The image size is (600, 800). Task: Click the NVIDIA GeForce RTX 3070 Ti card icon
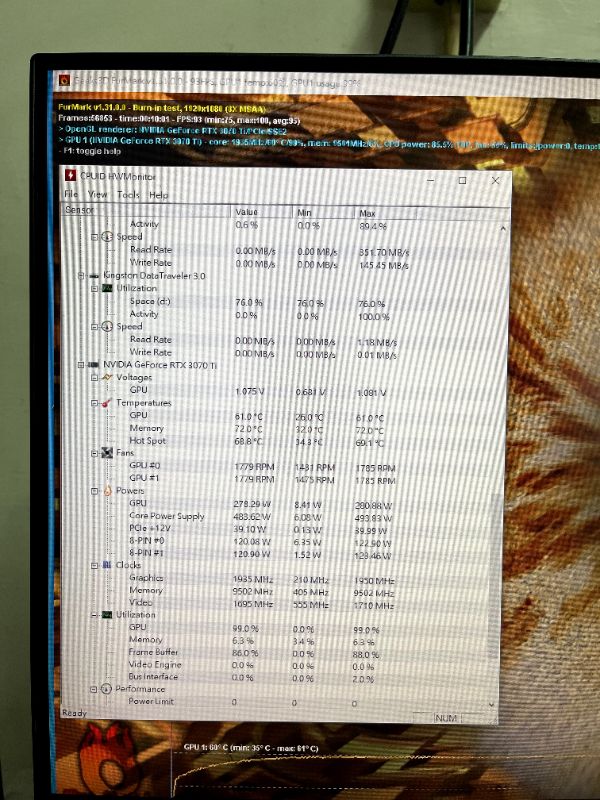click(x=93, y=364)
